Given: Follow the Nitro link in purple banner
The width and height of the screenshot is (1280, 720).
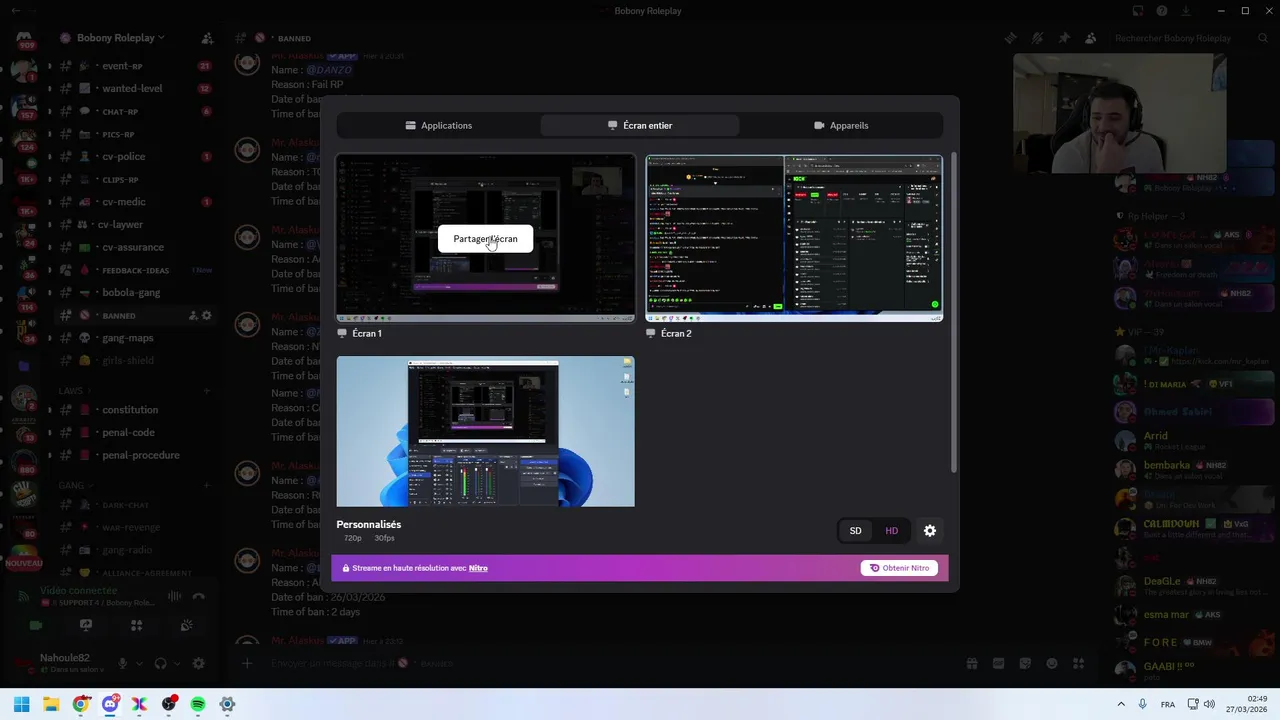Looking at the screenshot, I should coord(478,568).
